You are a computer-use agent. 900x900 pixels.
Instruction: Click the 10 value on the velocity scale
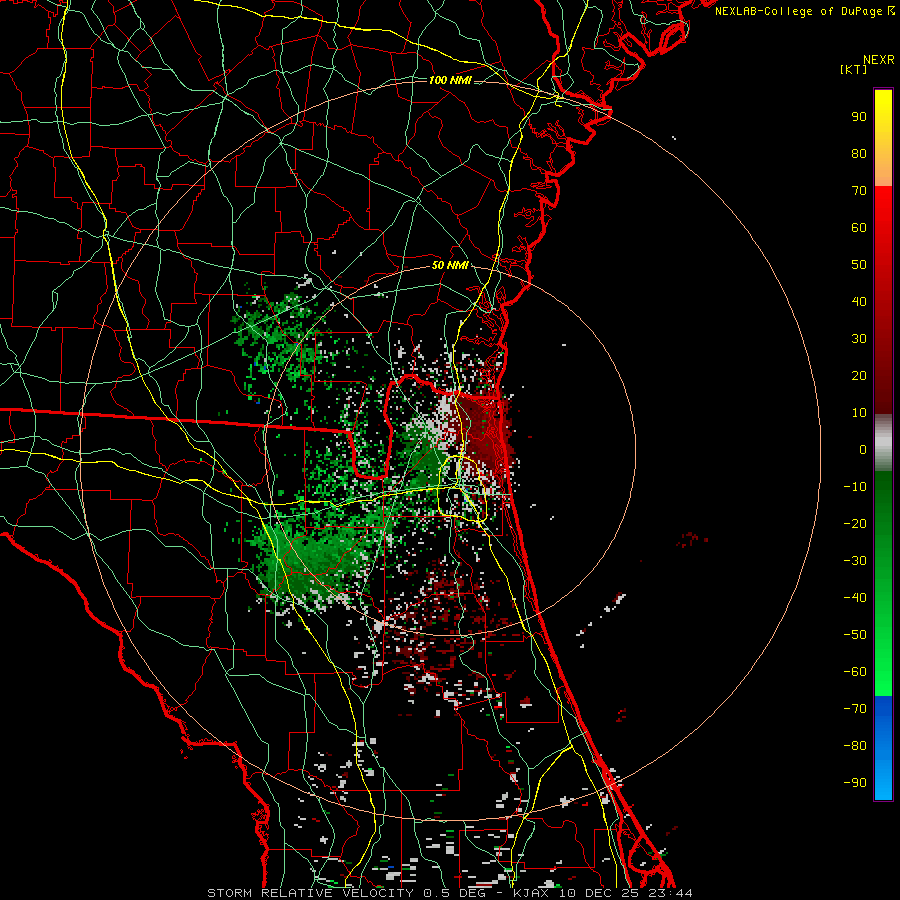(859, 413)
